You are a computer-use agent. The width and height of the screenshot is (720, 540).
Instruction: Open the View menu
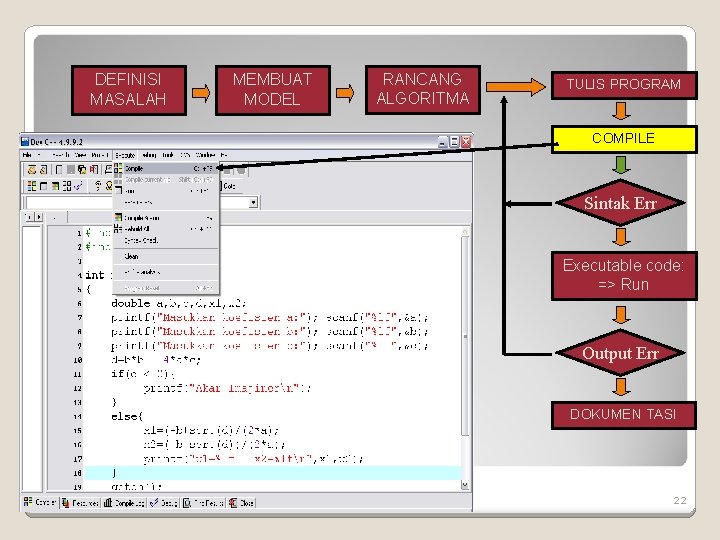(x=80, y=155)
